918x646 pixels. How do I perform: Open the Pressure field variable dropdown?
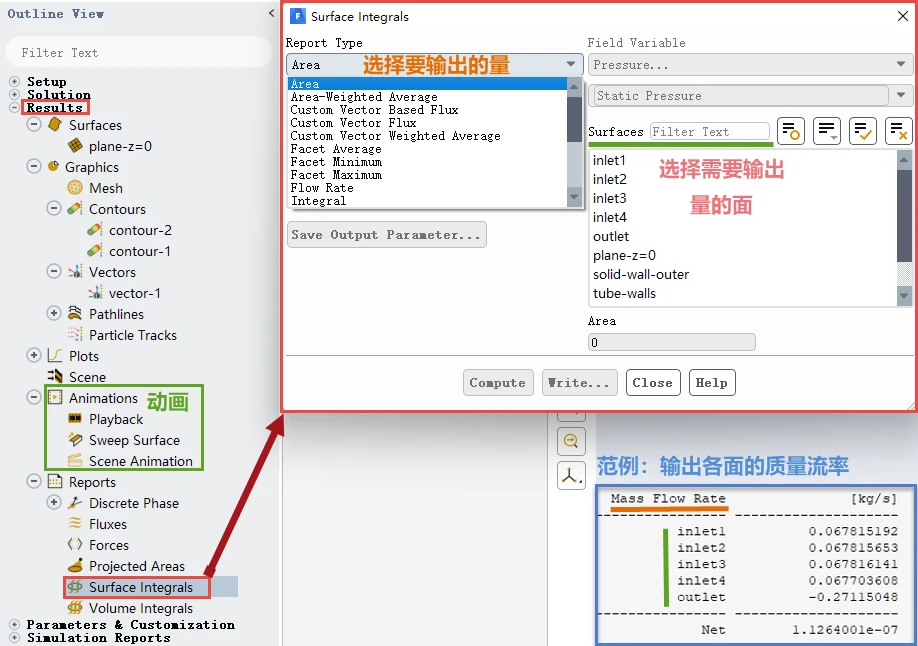[x=901, y=64]
